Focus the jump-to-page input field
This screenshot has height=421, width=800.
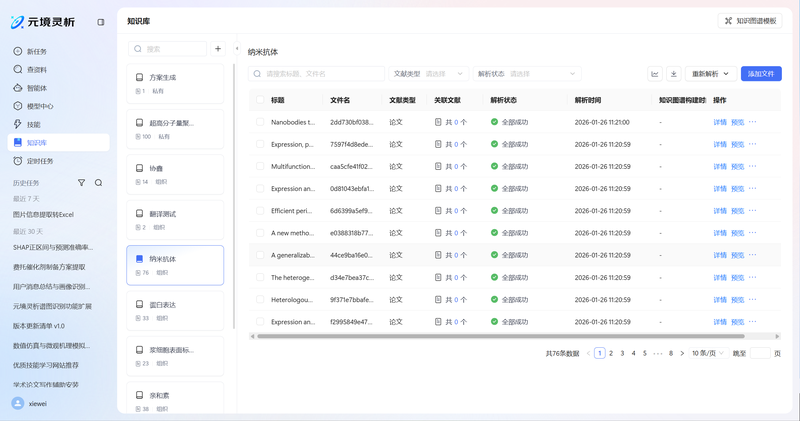[760, 353]
